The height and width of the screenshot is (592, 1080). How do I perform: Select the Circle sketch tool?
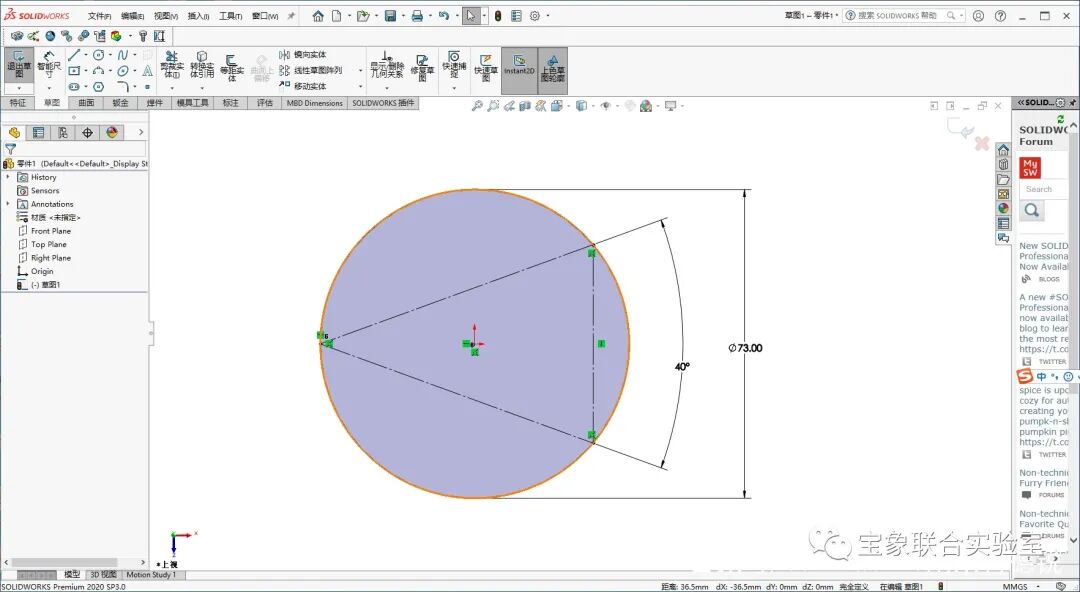98,54
